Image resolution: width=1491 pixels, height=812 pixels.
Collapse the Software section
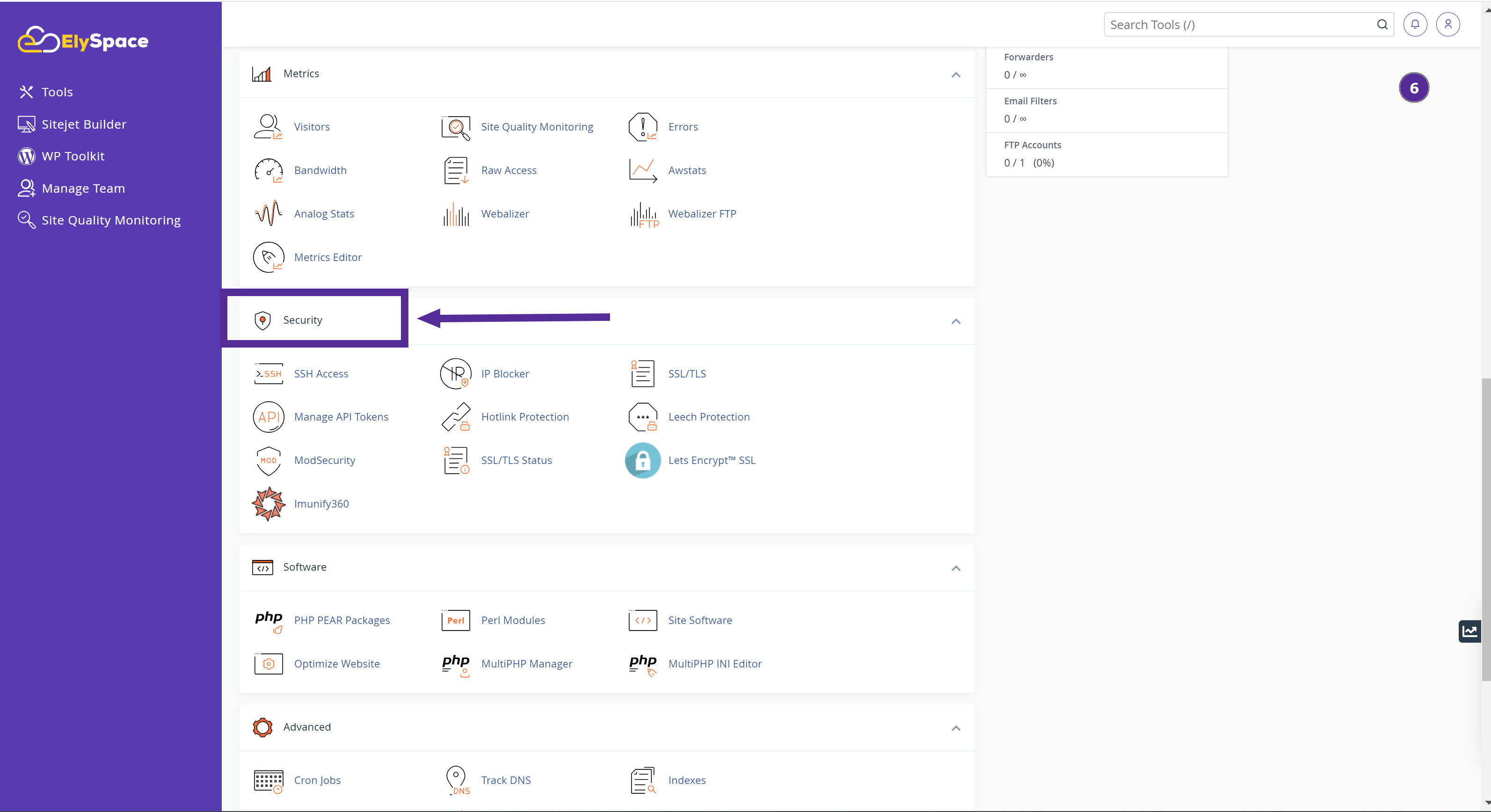coord(956,568)
